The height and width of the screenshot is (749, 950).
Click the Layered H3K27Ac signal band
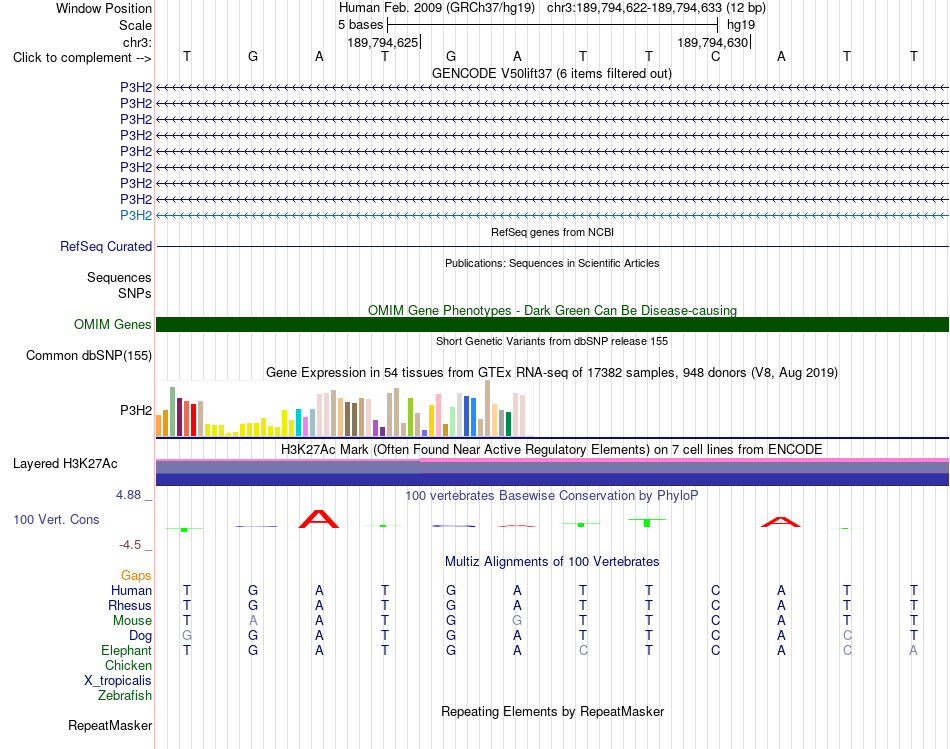pyautogui.click(x=552, y=472)
